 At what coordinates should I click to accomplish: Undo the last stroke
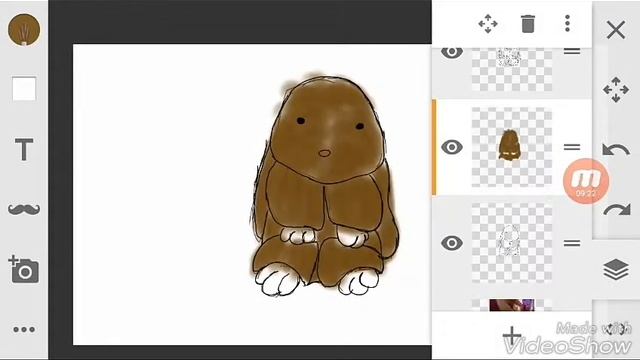click(616, 150)
